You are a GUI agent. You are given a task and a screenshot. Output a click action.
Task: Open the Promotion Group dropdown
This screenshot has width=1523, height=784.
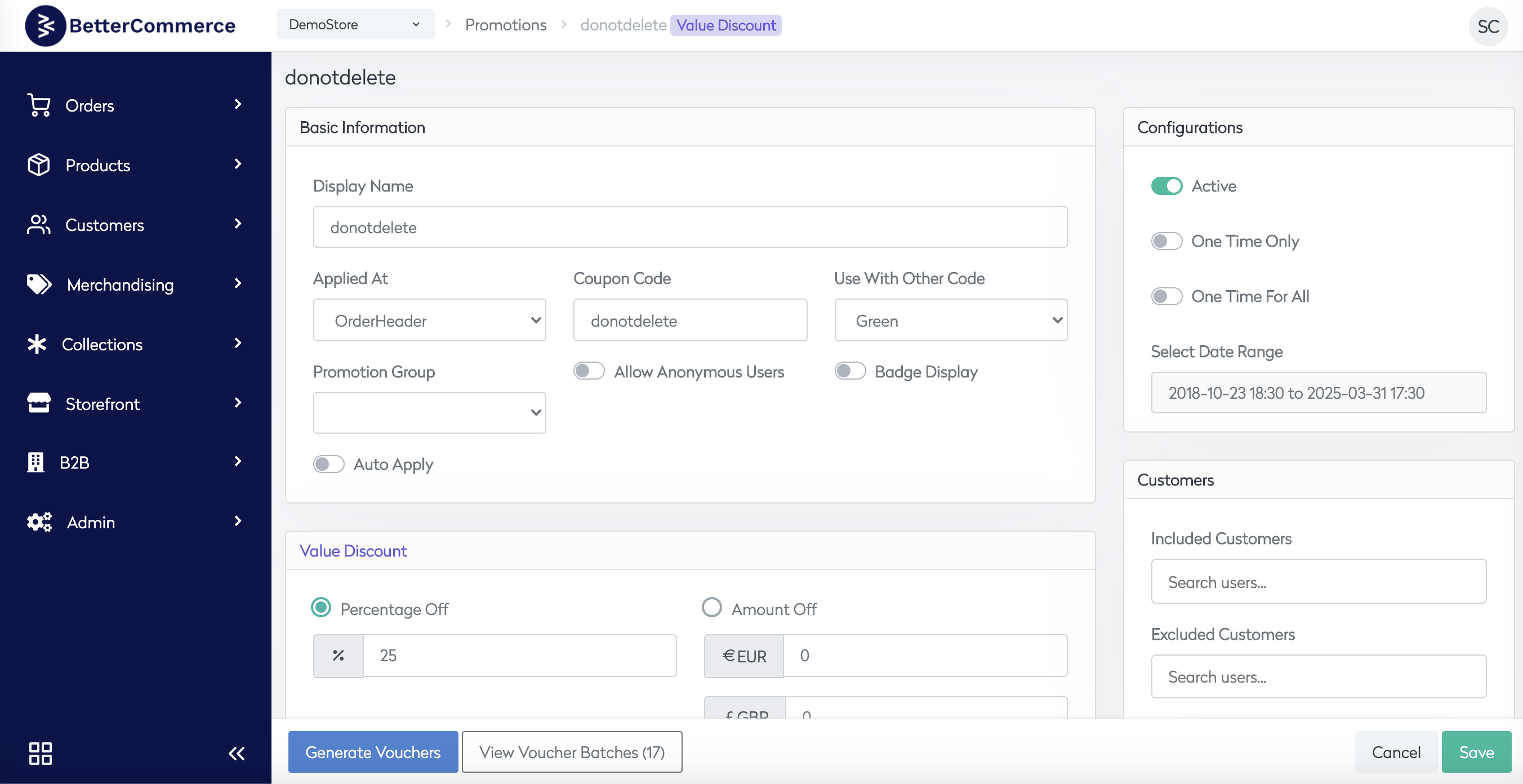pyautogui.click(x=430, y=413)
